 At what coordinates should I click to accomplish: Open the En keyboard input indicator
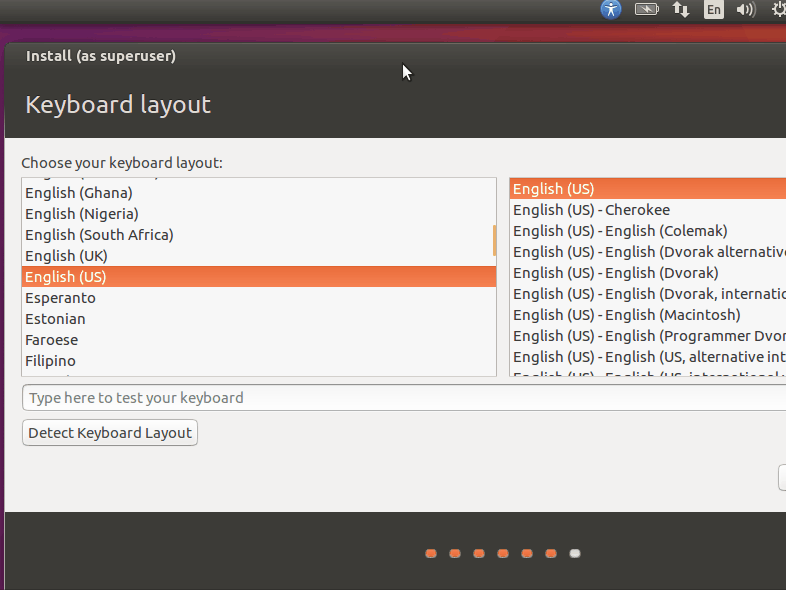click(714, 9)
